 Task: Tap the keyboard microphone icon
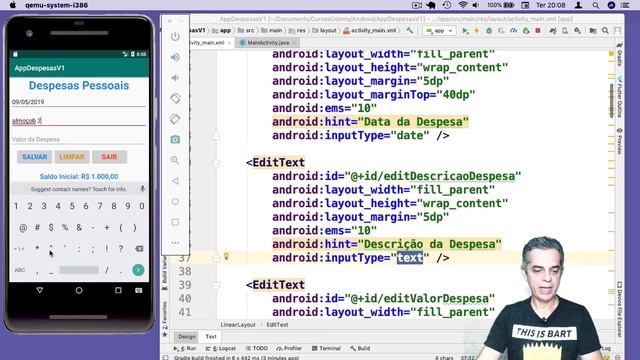(x=142, y=189)
